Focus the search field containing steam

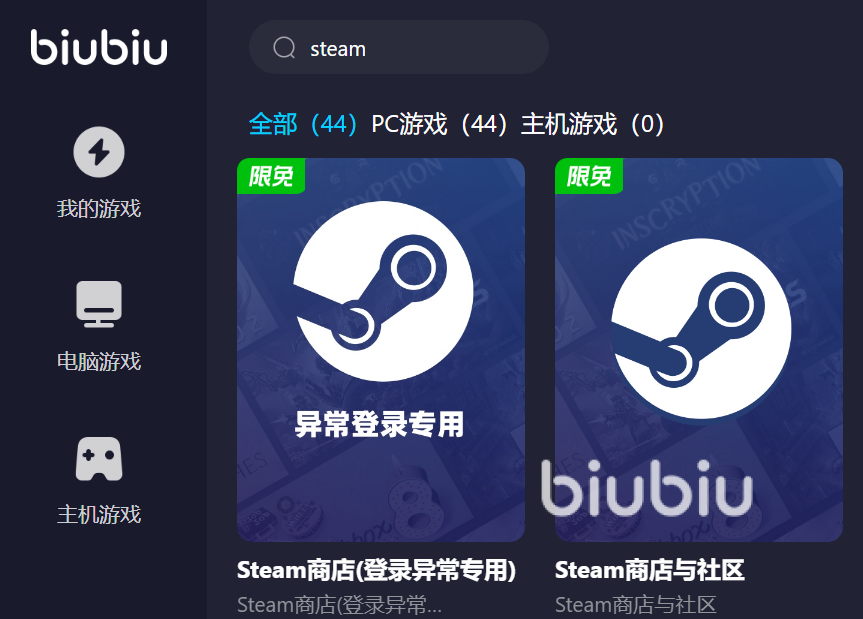click(399, 47)
